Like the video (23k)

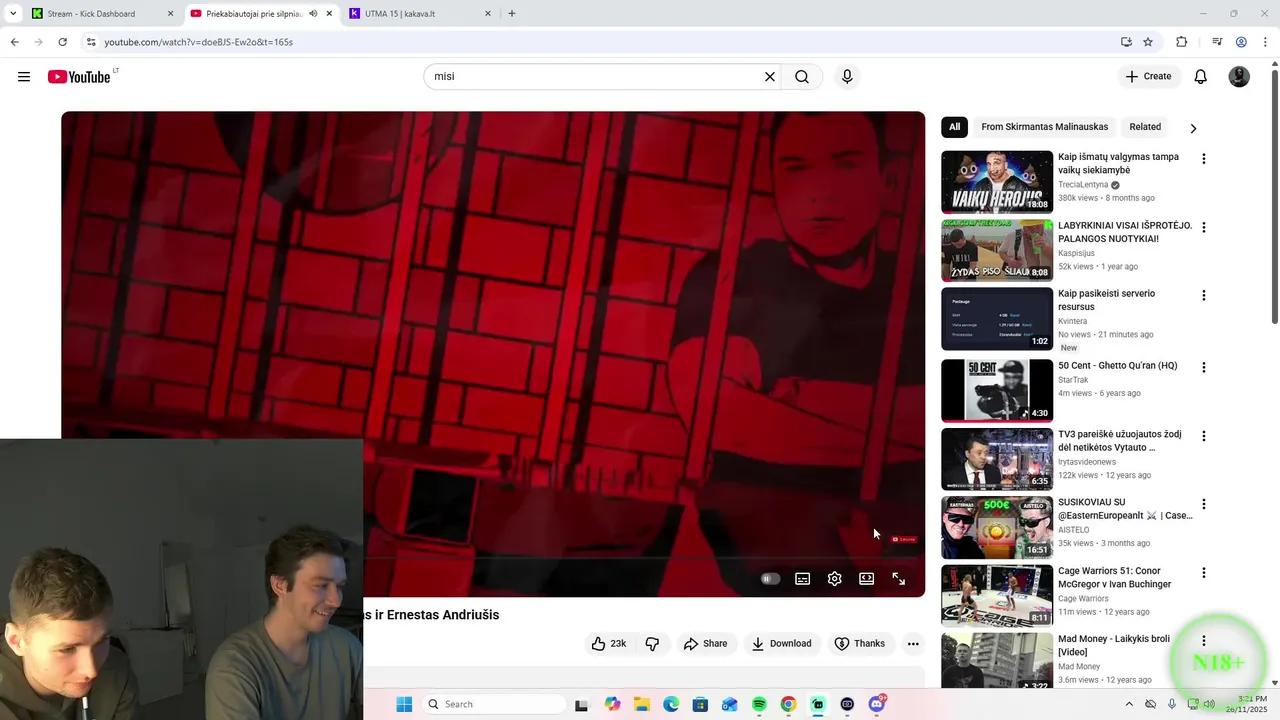[x=608, y=644]
